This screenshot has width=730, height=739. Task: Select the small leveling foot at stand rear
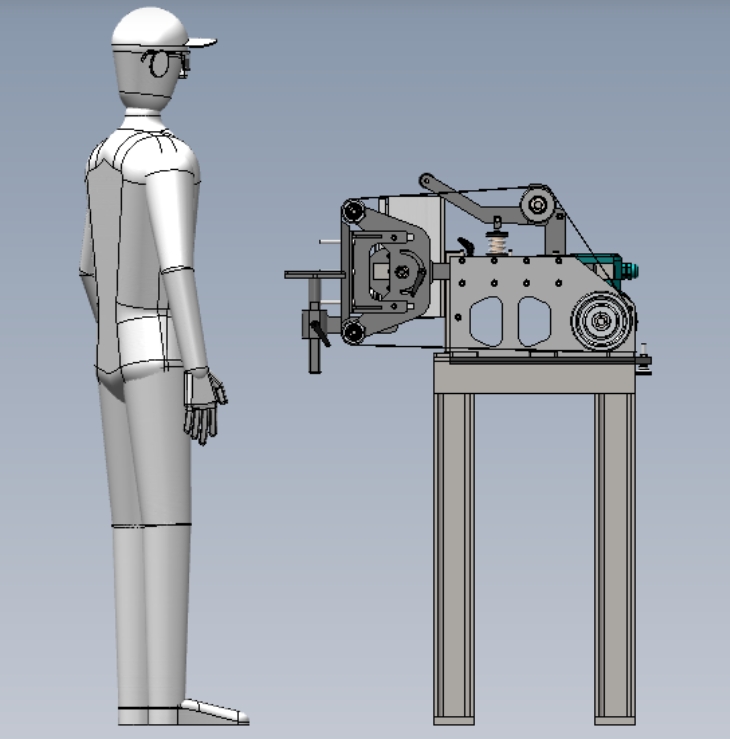pos(644,360)
